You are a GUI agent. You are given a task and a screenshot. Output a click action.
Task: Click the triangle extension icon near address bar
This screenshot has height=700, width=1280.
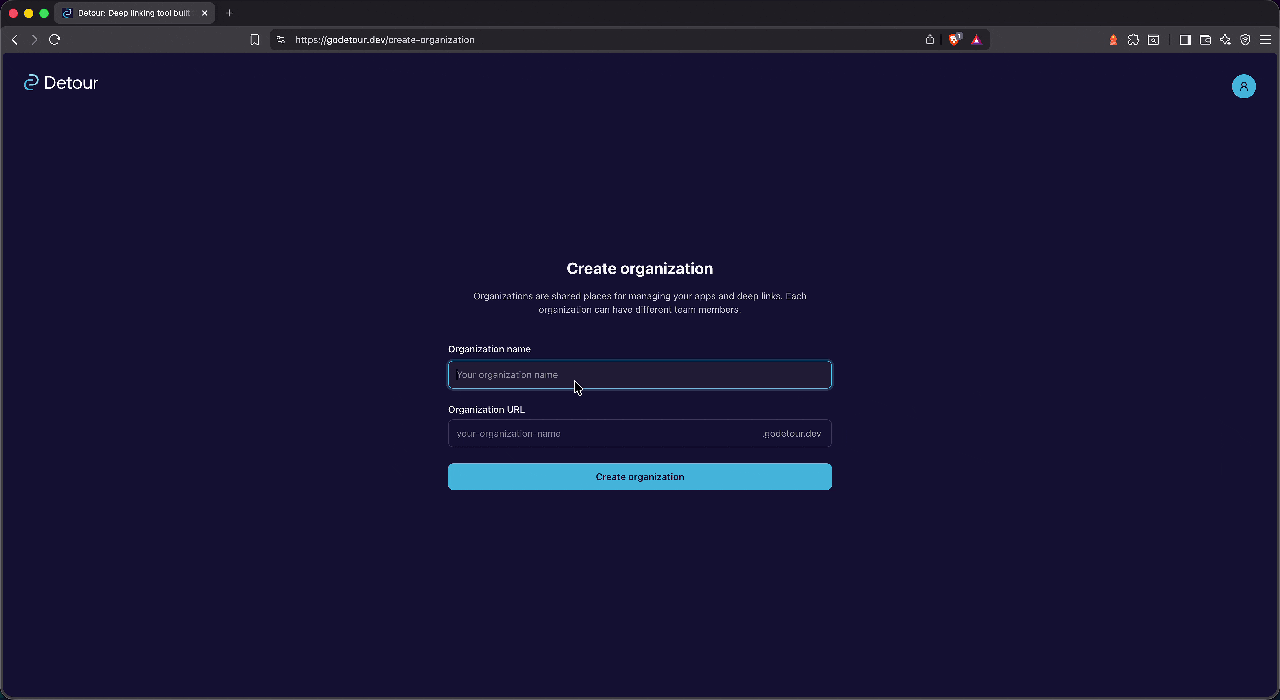pos(977,39)
